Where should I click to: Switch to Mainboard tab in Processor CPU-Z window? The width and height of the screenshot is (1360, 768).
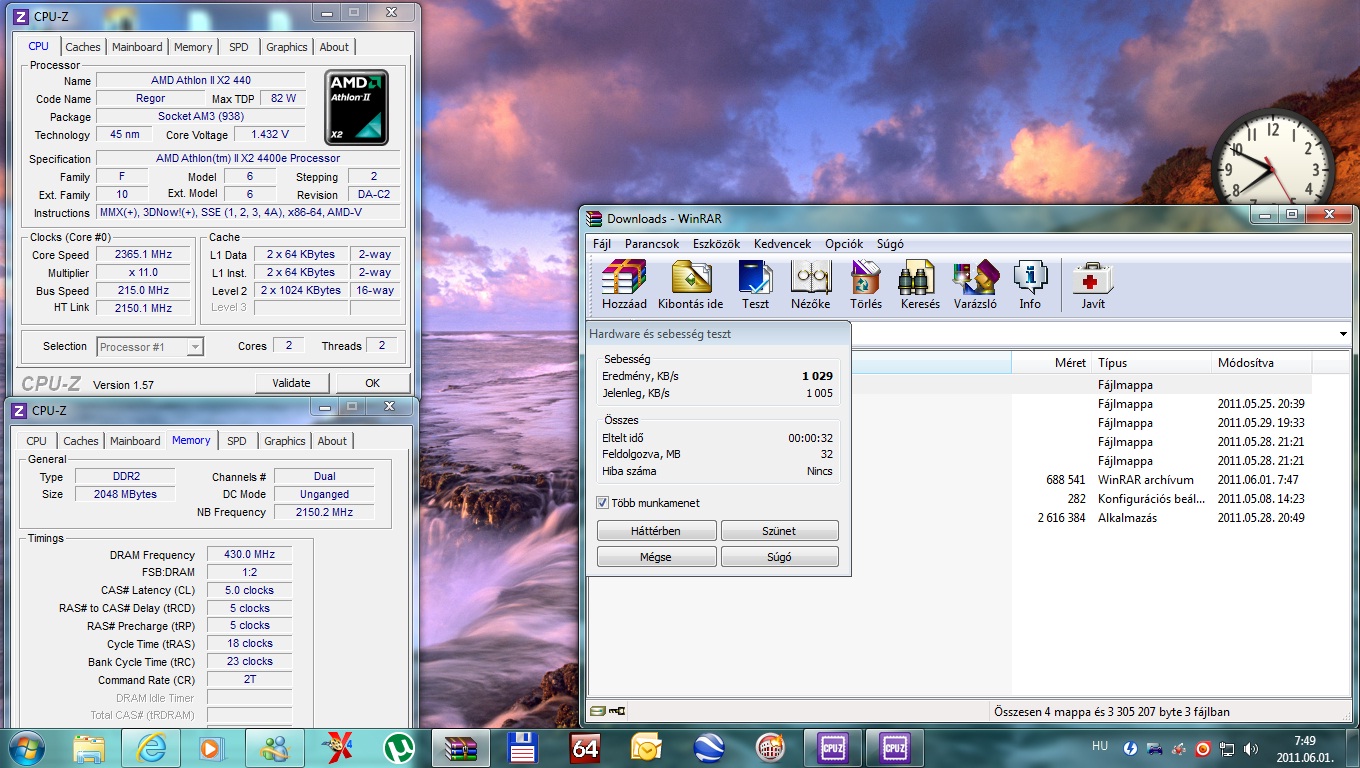(137, 47)
